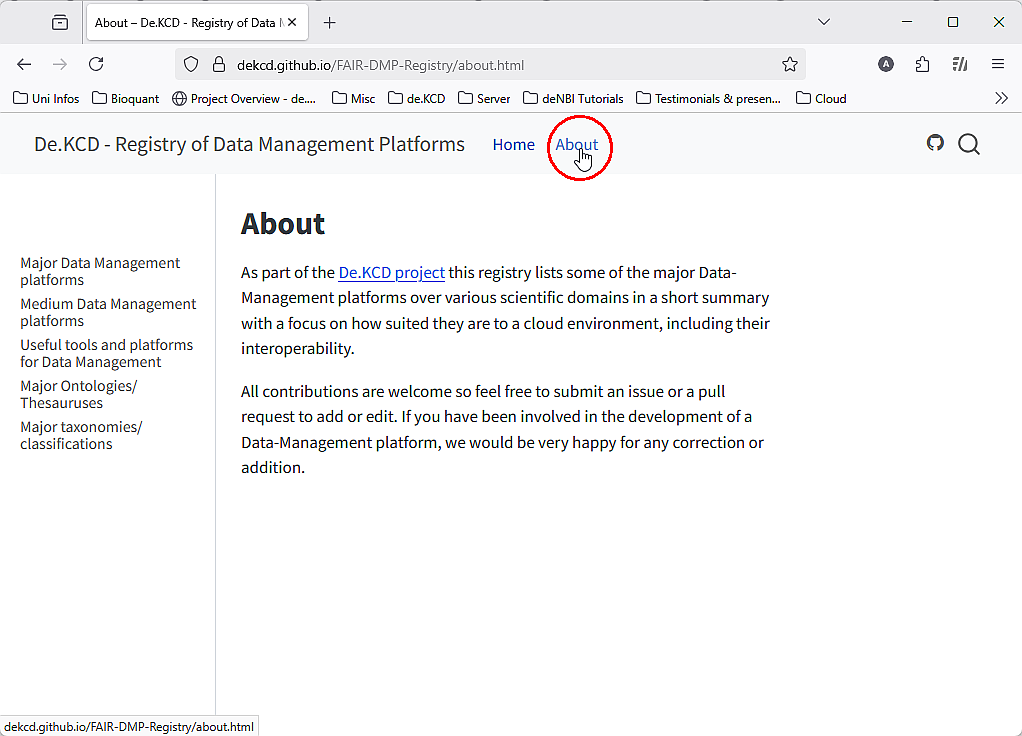Open a new tab with plus button
1022x736 pixels.
(x=330, y=22)
